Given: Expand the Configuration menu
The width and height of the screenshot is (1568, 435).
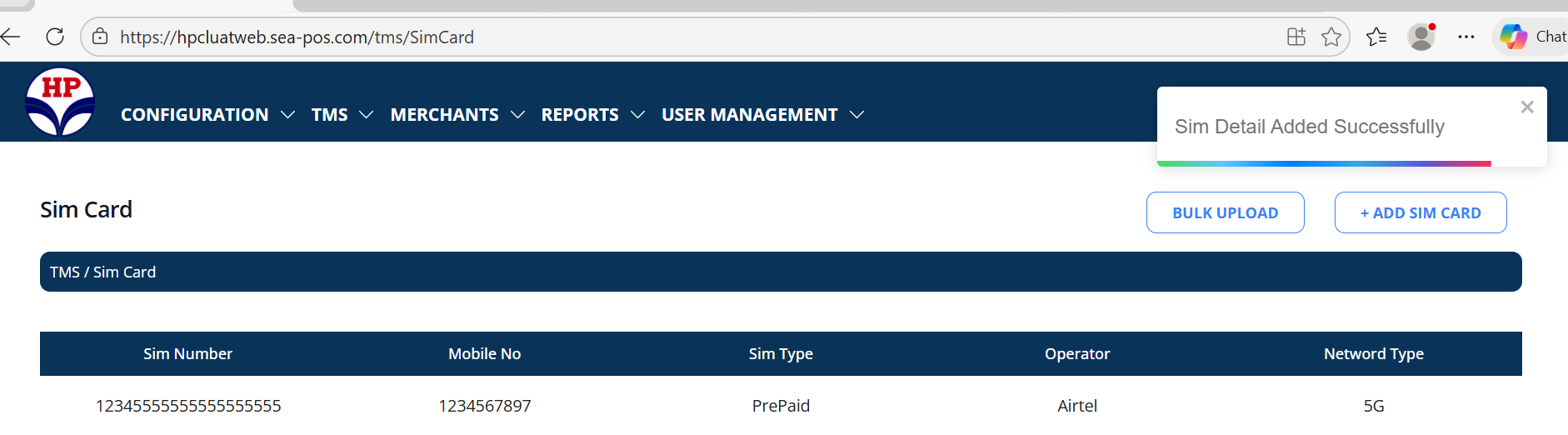Looking at the screenshot, I should tap(207, 114).
